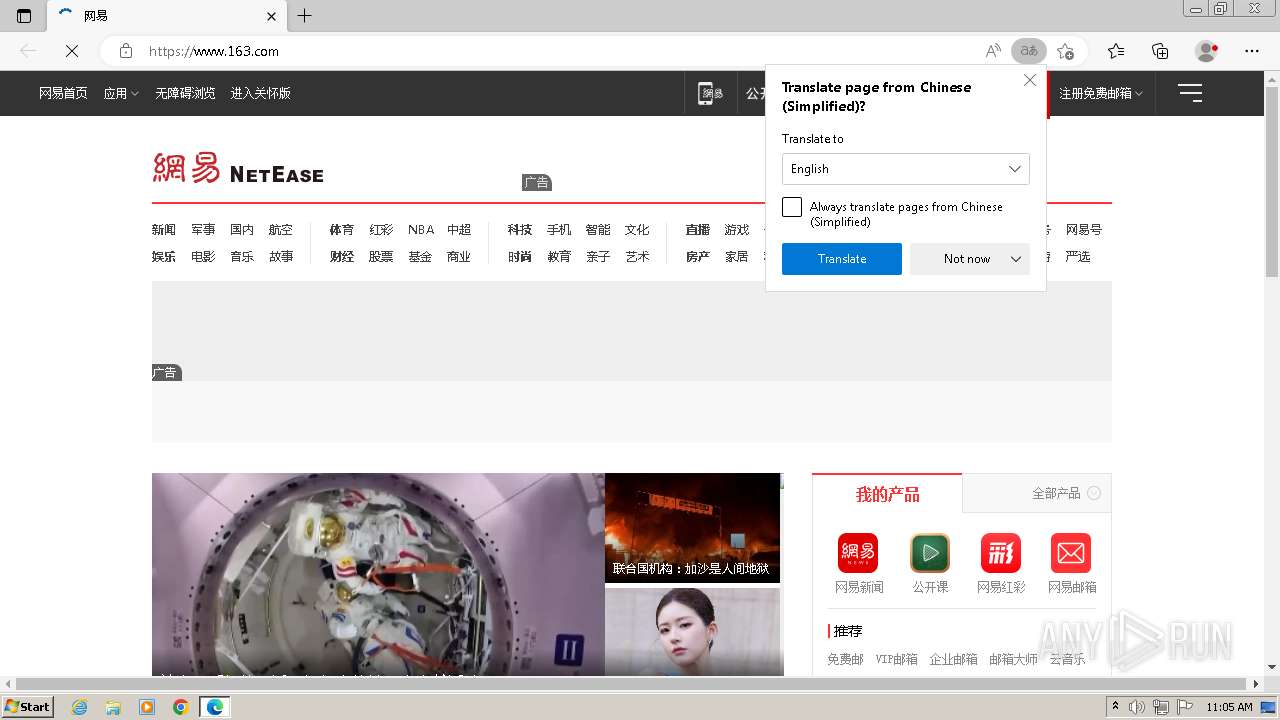The height and width of the screenshot is (720, 1280).
Task: Open 进入关怀版 link
Action: pos(260,93)
